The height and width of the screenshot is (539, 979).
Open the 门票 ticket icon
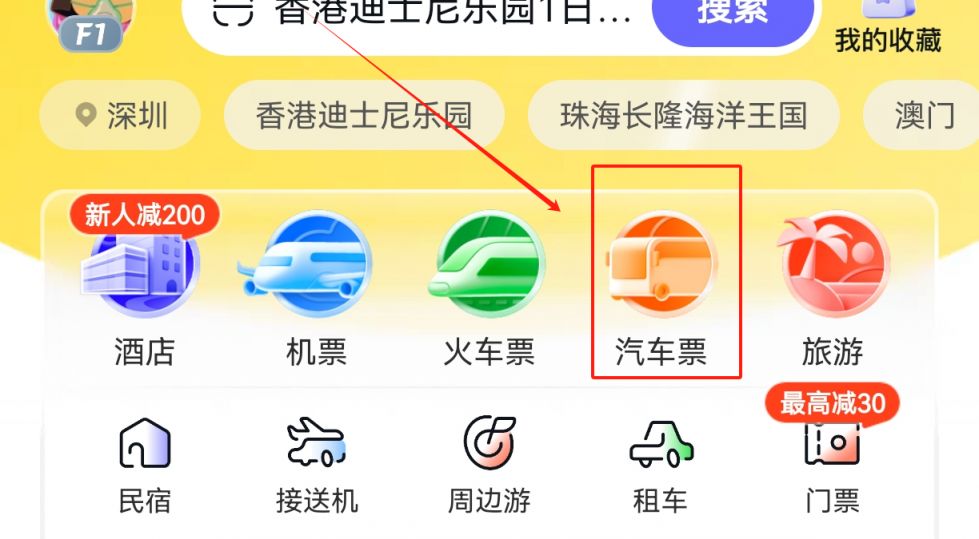click(x=833, y=444)
